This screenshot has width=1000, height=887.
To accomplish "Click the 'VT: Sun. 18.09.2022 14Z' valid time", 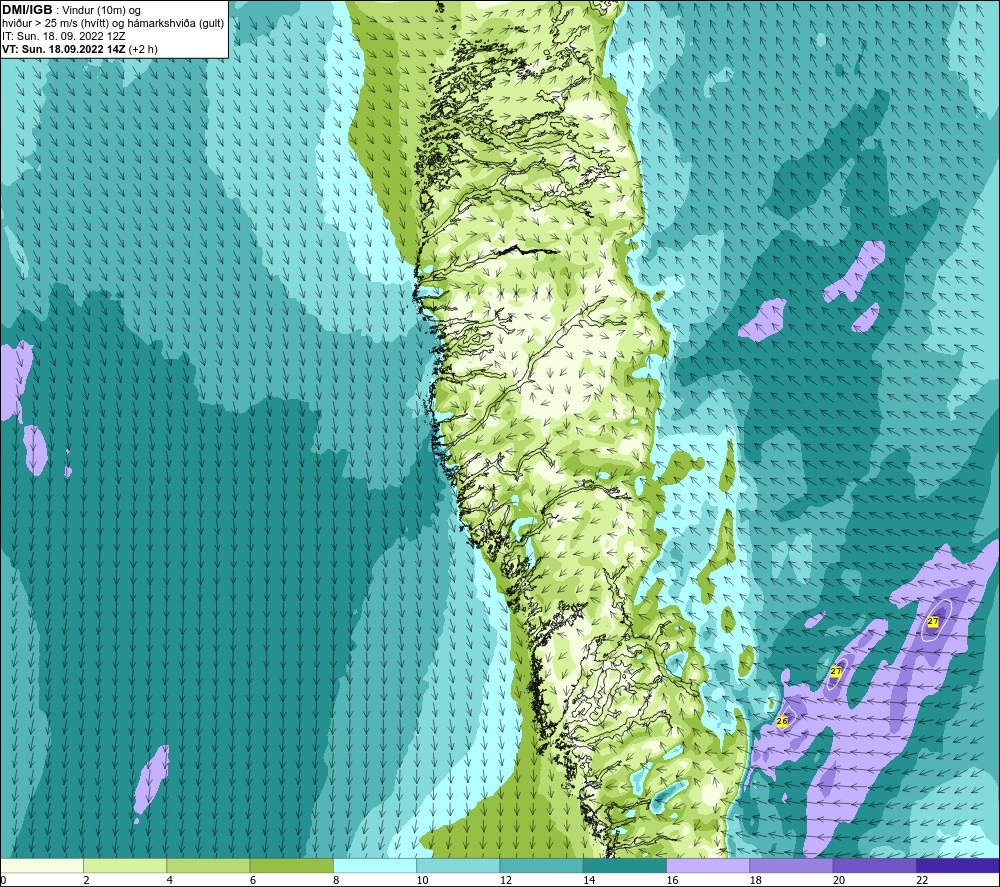I will [x=64, y=49].
